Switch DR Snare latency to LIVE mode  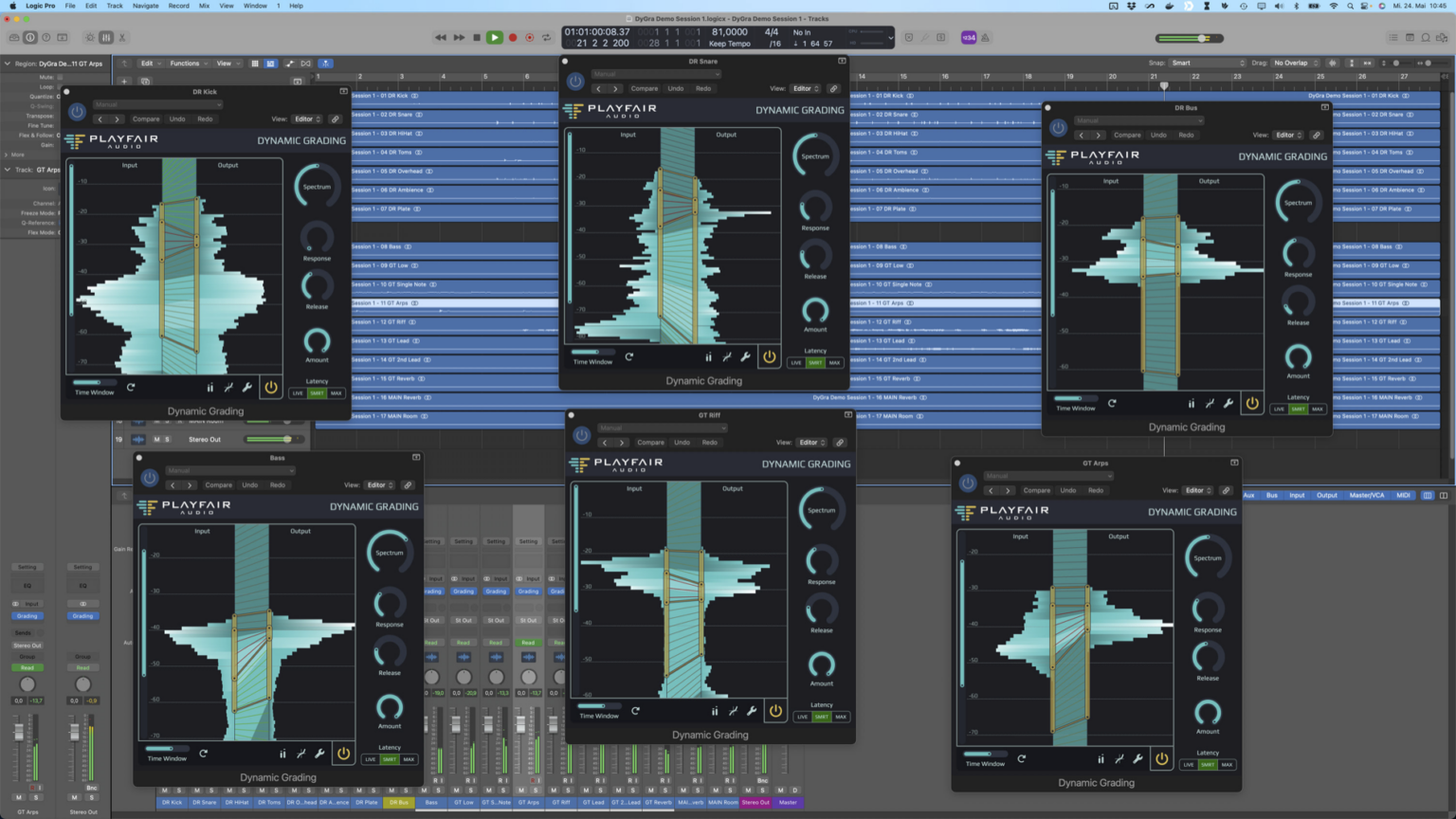tap(795, 362)
